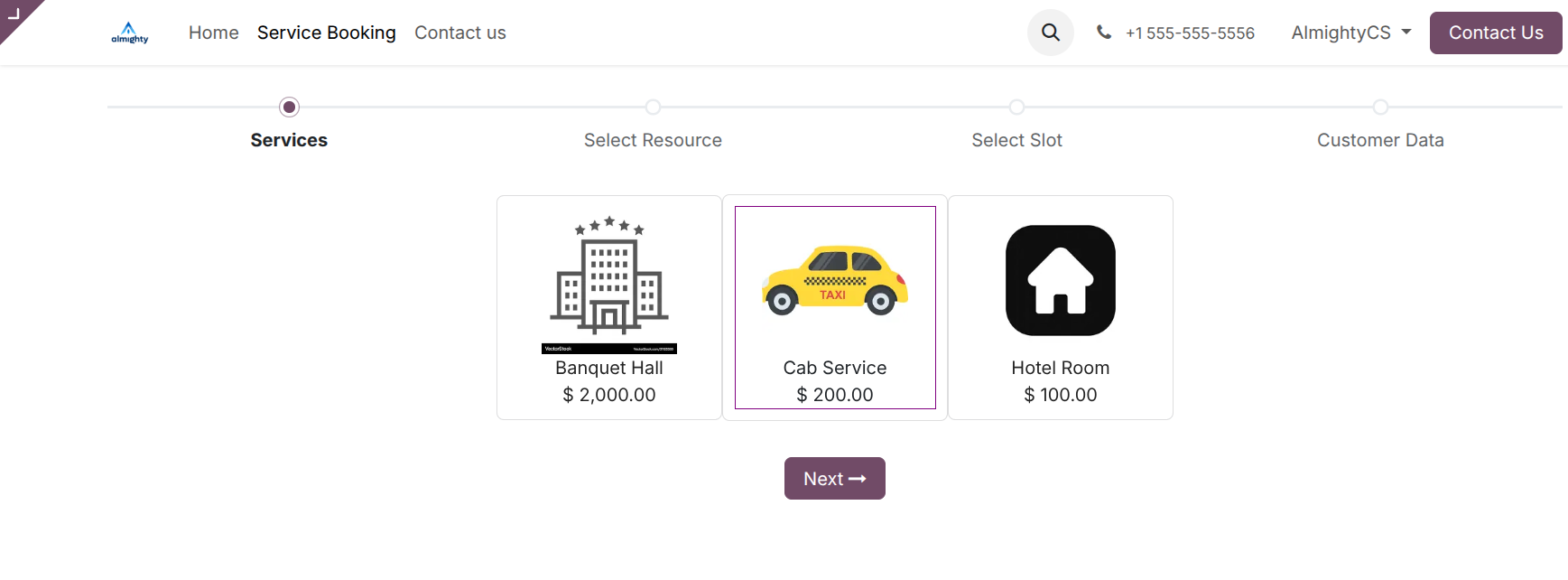1568x580 pixels.
Task: Click the Banquet Hall building icon
Action: pyautogui.click(x=609, y=278)
